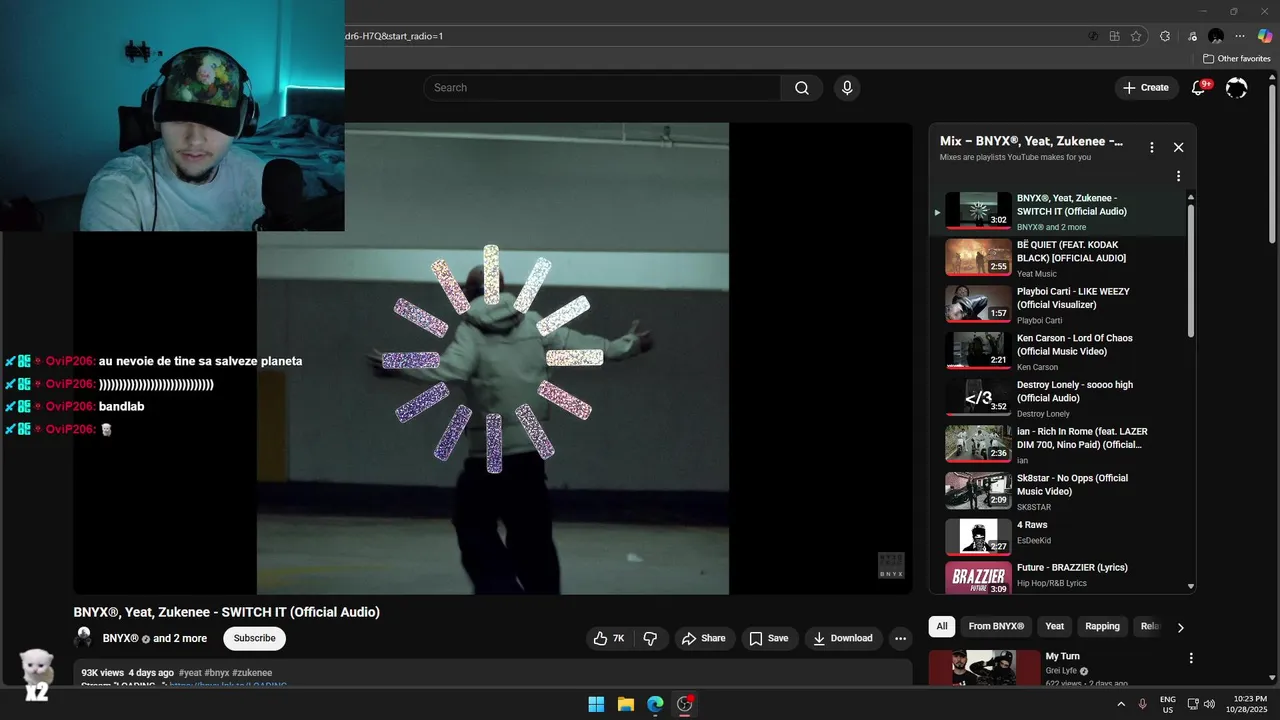
Task: Play BË QUIET feat. Kodak Black from mix
Action: 1060,257
